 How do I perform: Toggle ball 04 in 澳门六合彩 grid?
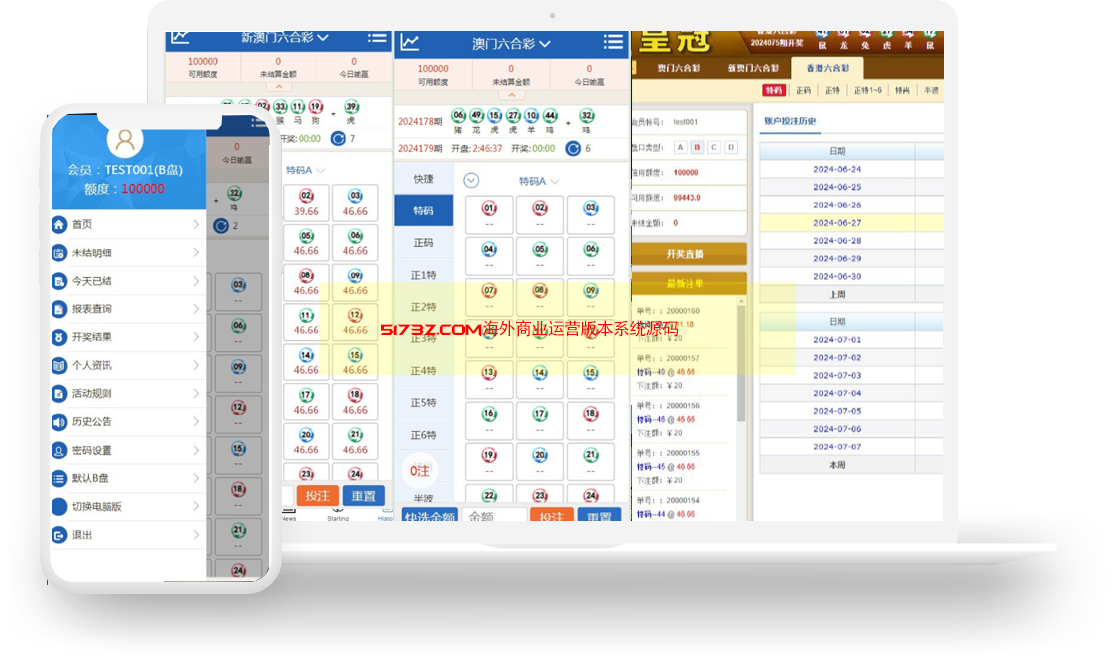click(x=489, y=256)
